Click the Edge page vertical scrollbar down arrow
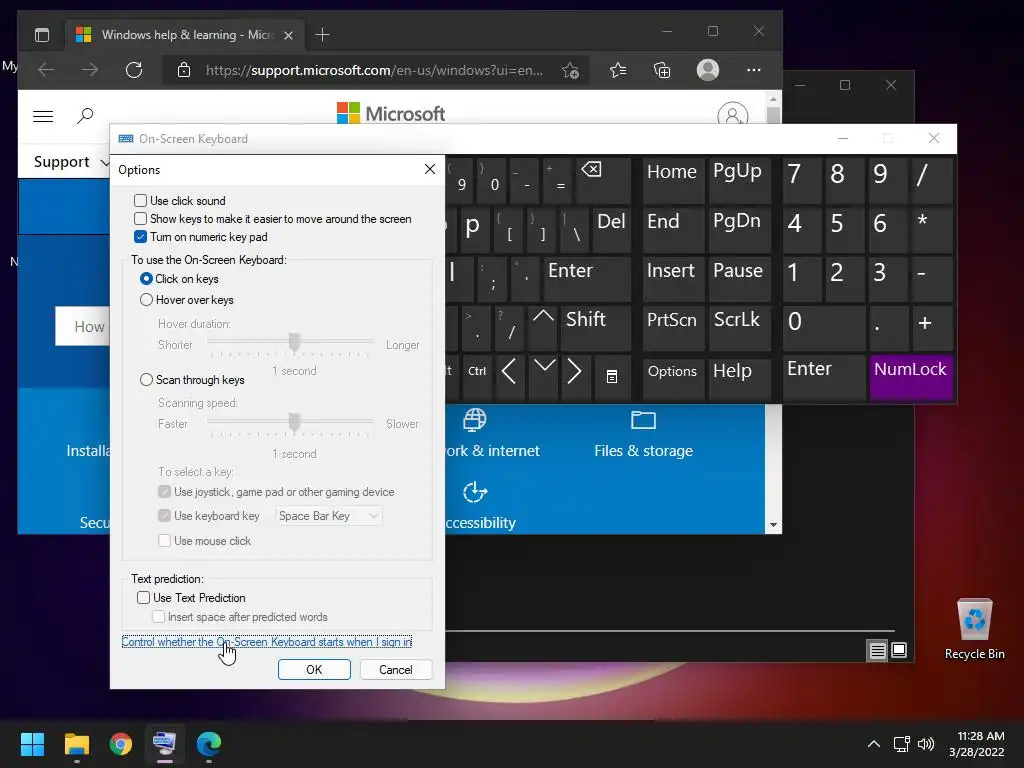This screenshot has height=768, width=1024. coord(773,525)
